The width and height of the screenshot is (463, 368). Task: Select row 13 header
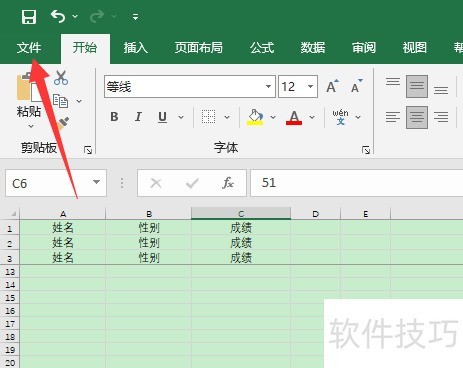coord(10,272)
